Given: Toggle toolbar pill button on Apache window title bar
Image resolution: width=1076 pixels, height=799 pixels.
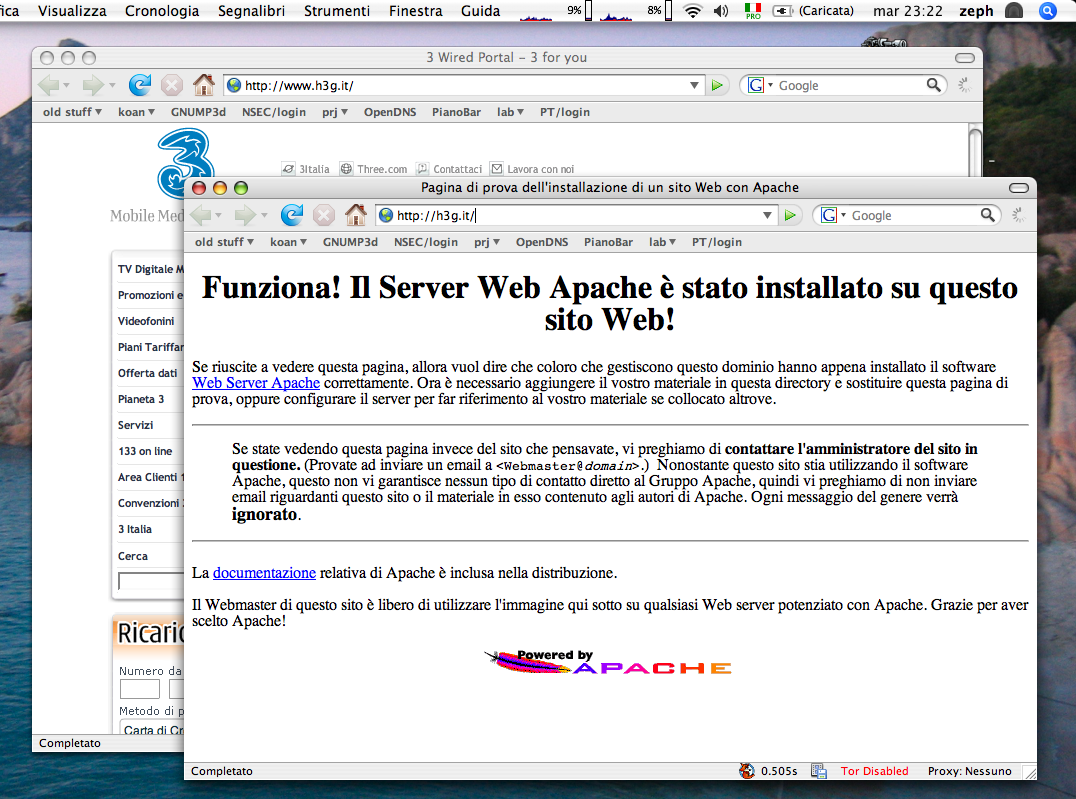Looking at the screenshot, I should pos(1019,188).
